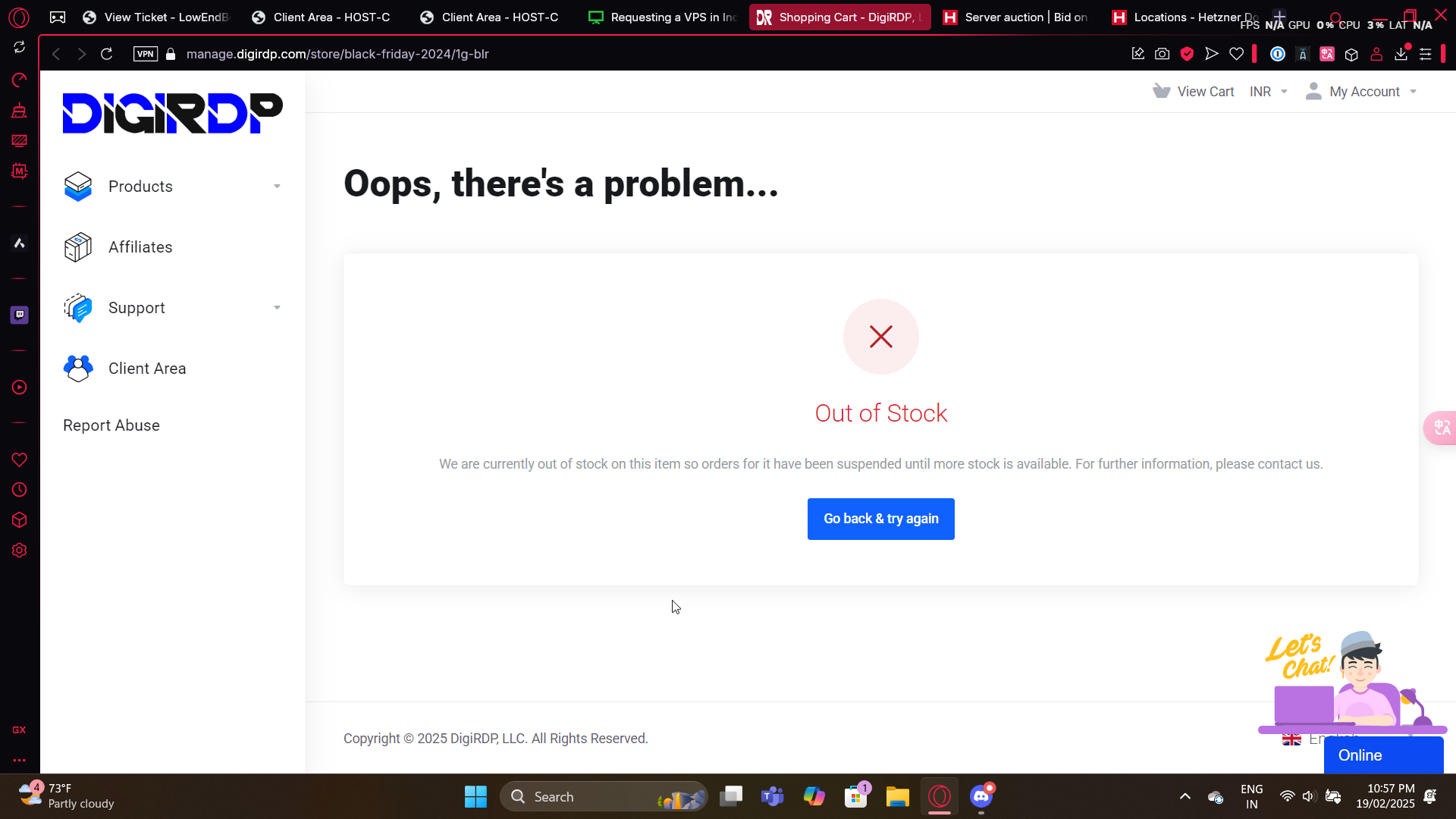Click the DigiRDP logo
The height and width of the screenshot is (819, 1456).
coord(172,114)
